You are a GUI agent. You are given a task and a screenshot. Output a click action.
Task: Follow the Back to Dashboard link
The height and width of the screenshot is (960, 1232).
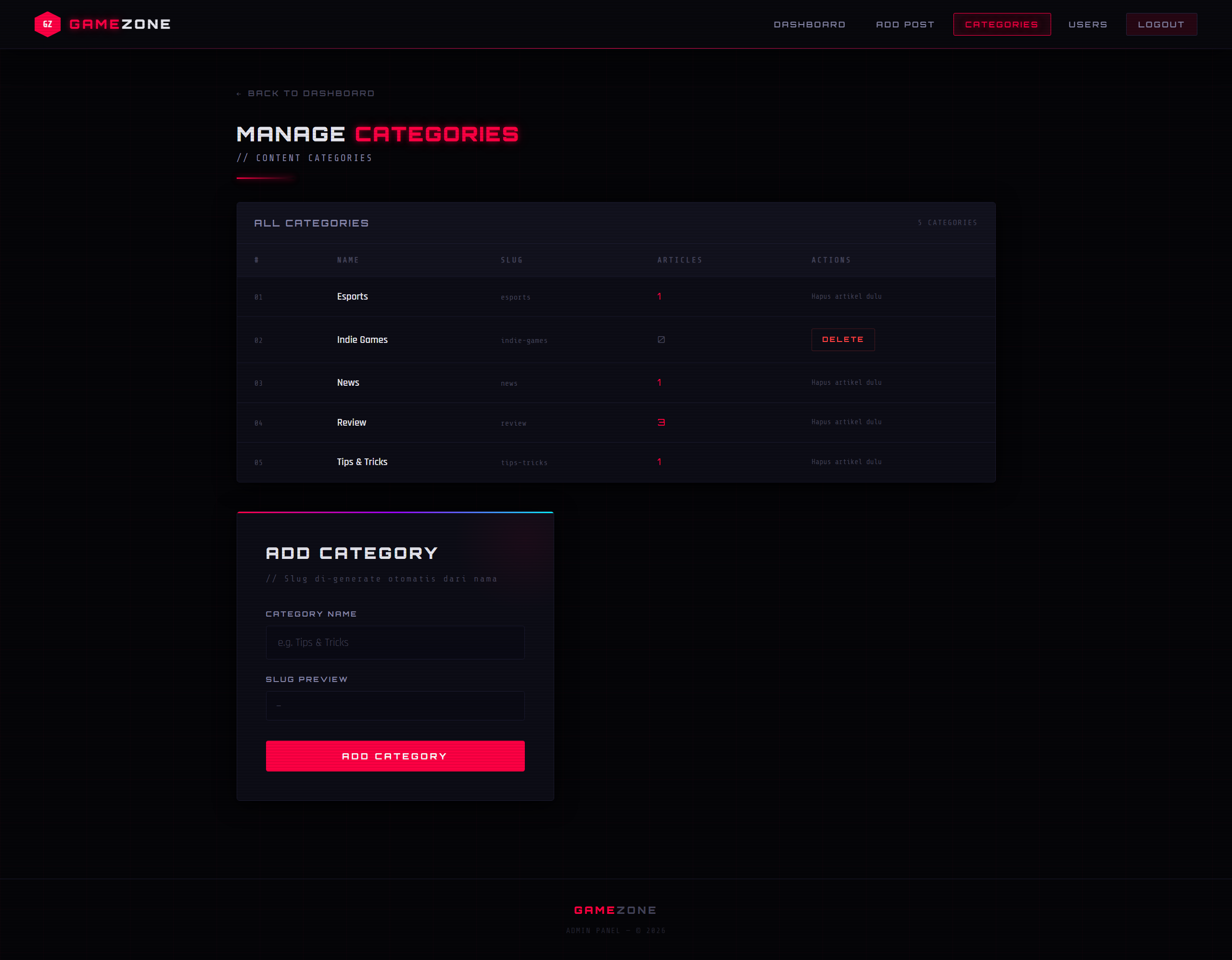(x=305, y=93)
